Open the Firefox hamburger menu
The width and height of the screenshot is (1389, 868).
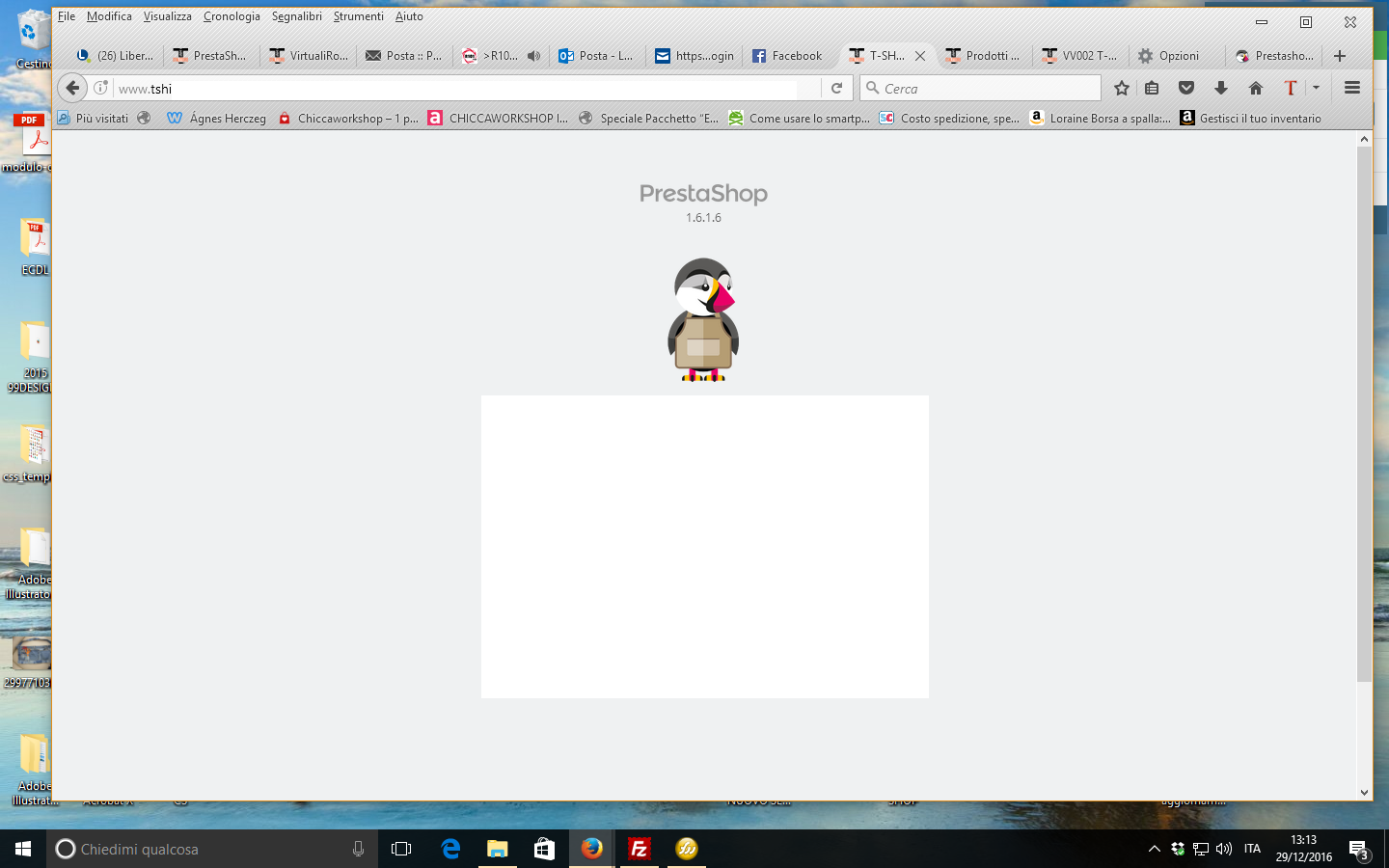click(x=1352, y=88)
